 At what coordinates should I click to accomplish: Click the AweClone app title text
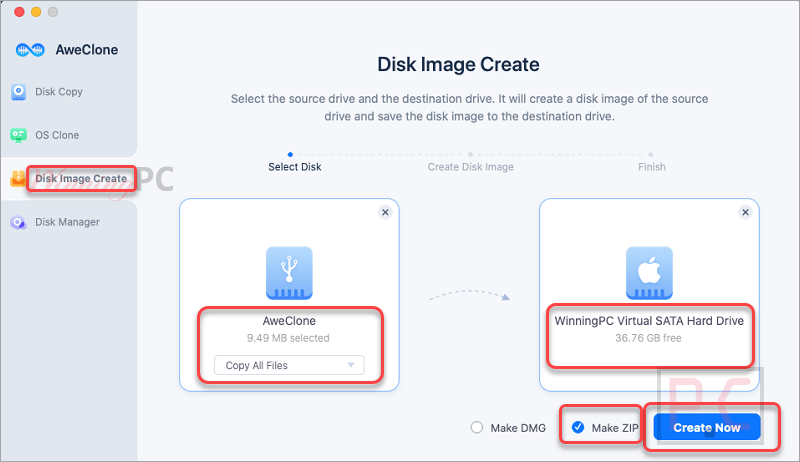click(x=87, y=50)
